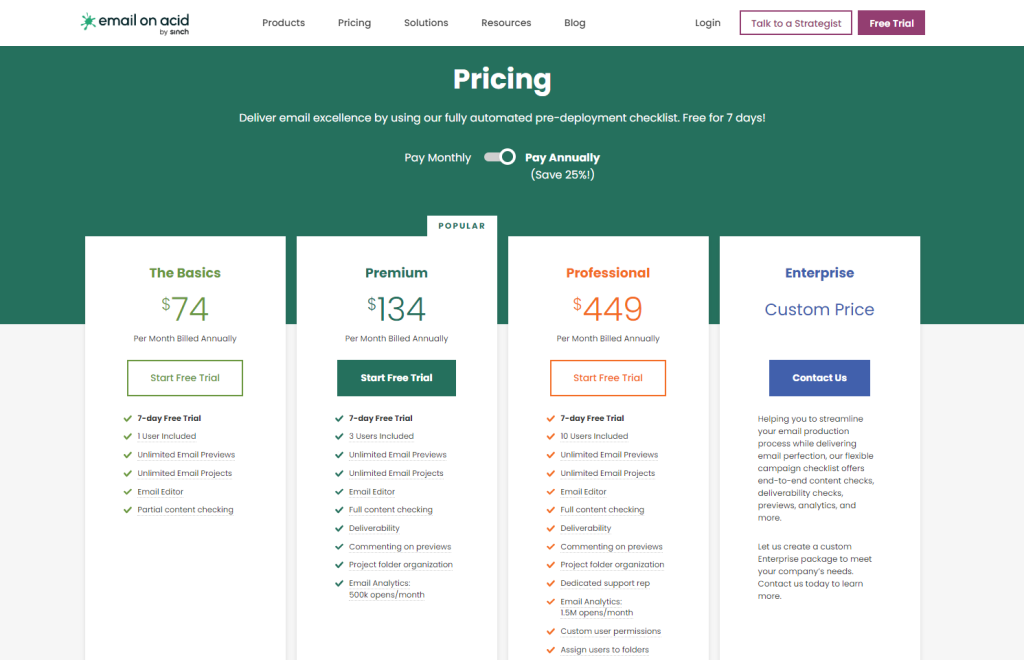This screenshot has width=1024, height=660.
Task: Click the Premium plan title
Action: (x=396, y=273)
